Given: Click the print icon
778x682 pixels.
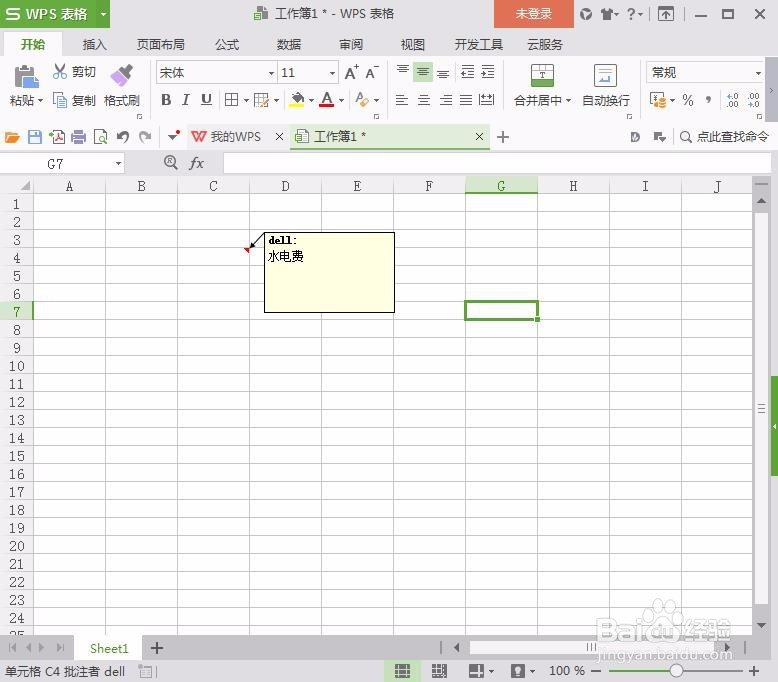Looking at the screenshot, I should tap(78, 137).
